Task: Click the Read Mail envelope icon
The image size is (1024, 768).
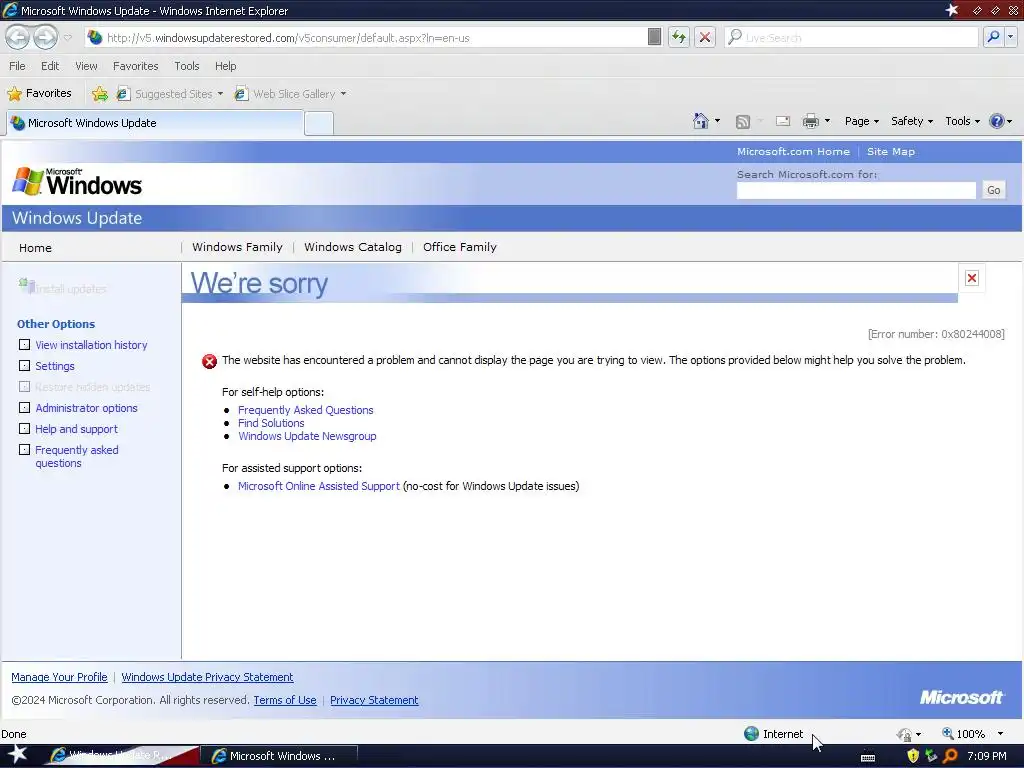Action: pos(782,121)
